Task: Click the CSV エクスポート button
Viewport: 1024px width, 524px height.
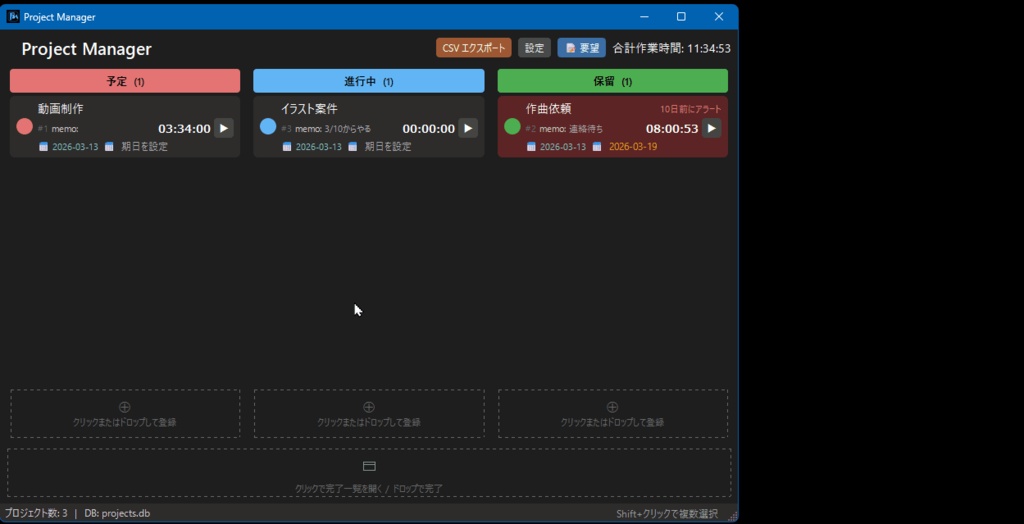Action: point(473,48)
